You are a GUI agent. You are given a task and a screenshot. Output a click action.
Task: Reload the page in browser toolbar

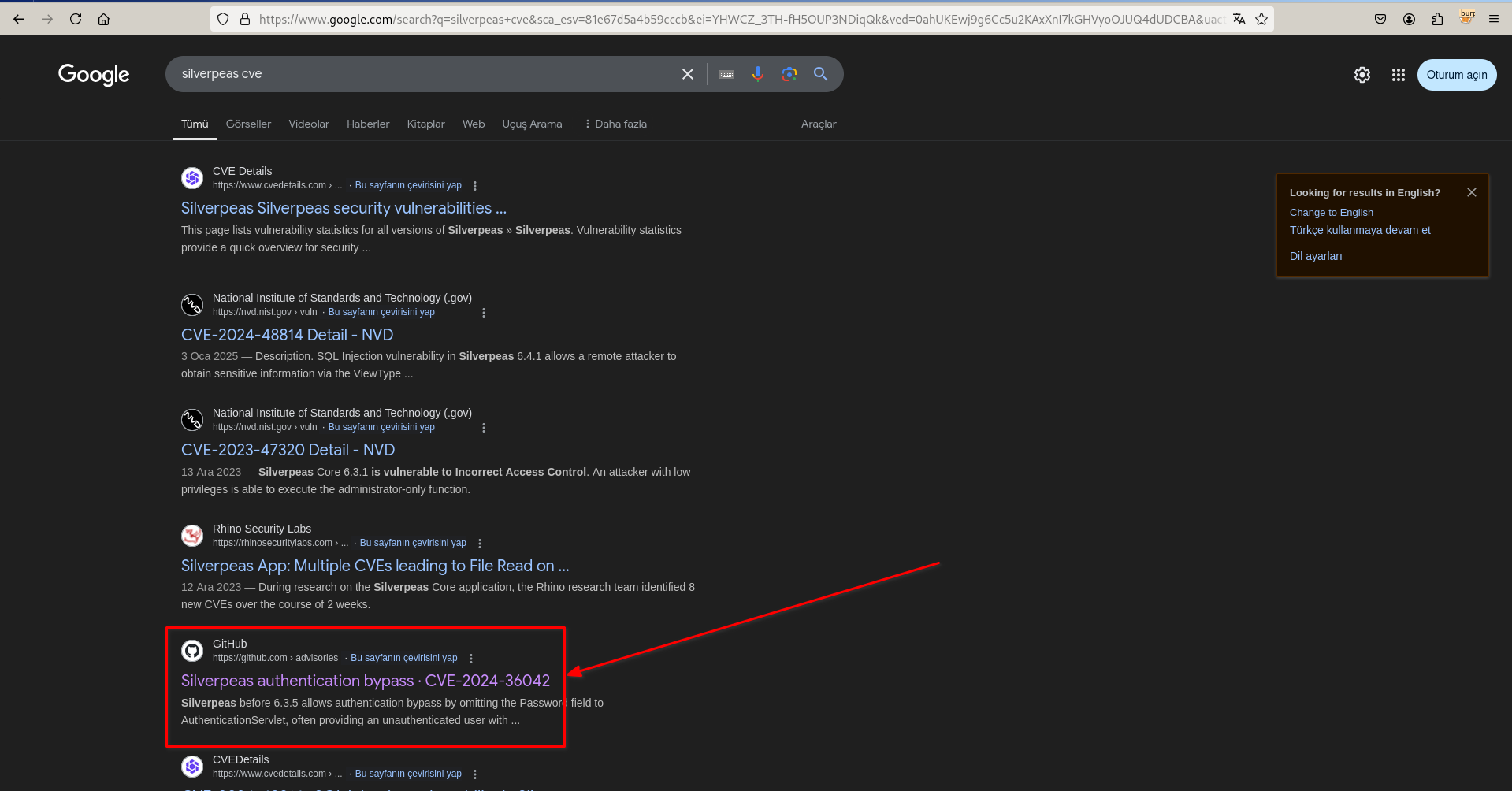76,19
